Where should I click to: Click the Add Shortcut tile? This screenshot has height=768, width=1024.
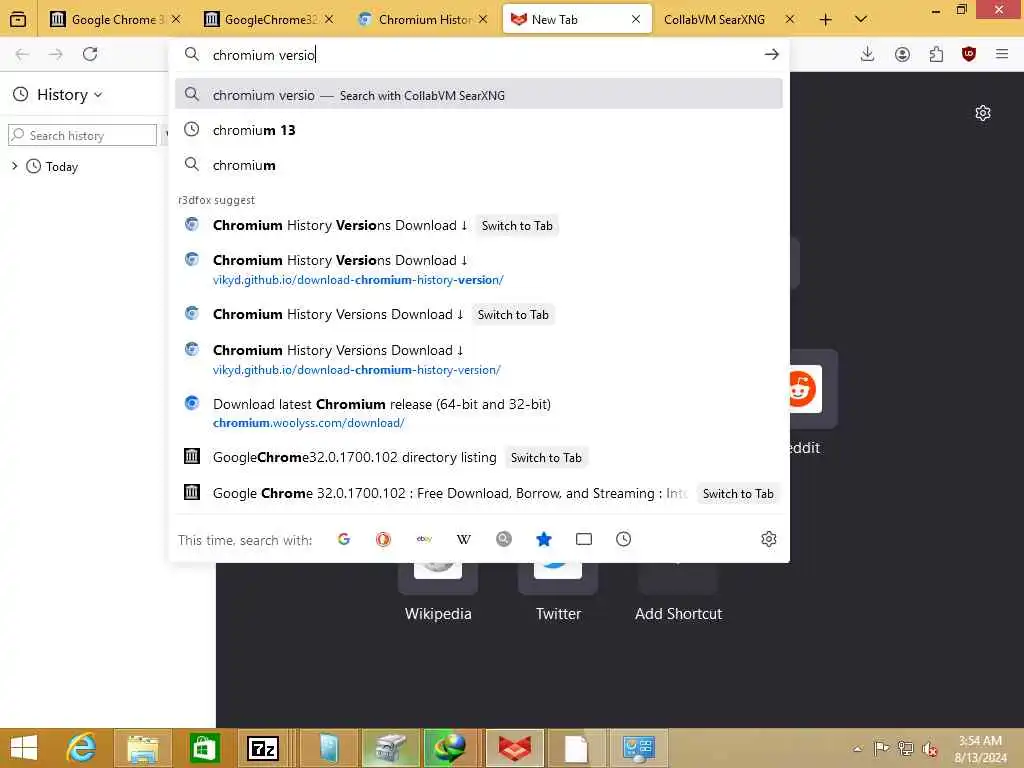678,591
